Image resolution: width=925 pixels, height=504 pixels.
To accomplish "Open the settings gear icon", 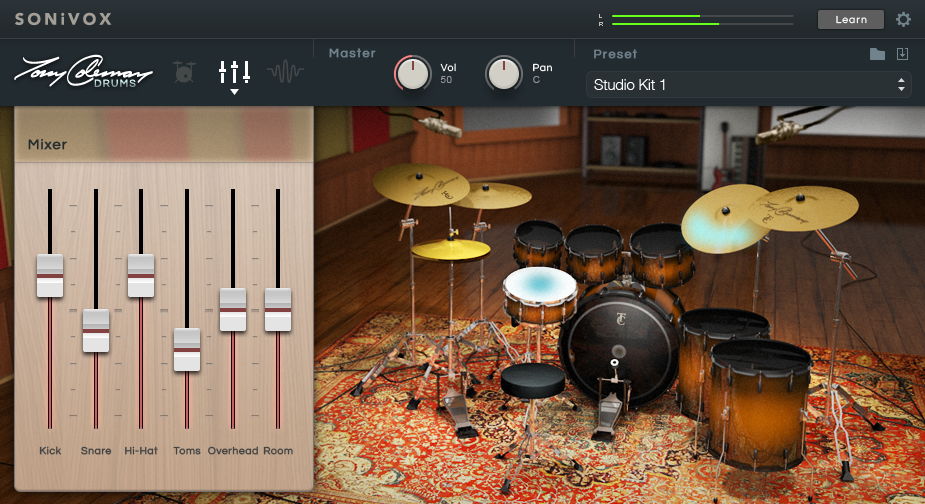I will (x=903, y=19).
